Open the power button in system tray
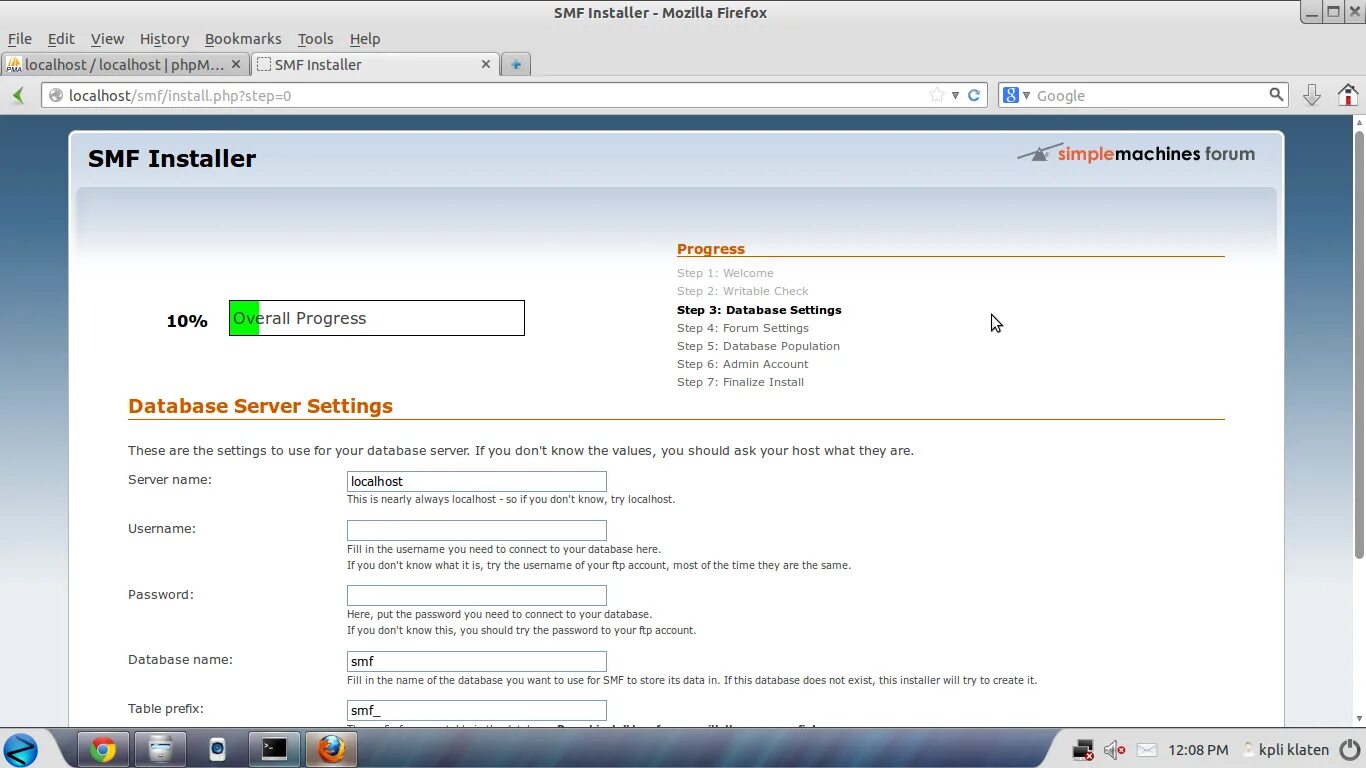This screenshot has width=1366, height=768. [1350, 750]
